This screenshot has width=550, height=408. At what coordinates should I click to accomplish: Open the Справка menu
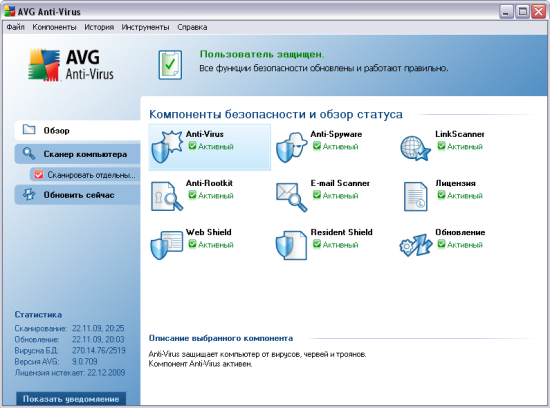tap(192, 27)
